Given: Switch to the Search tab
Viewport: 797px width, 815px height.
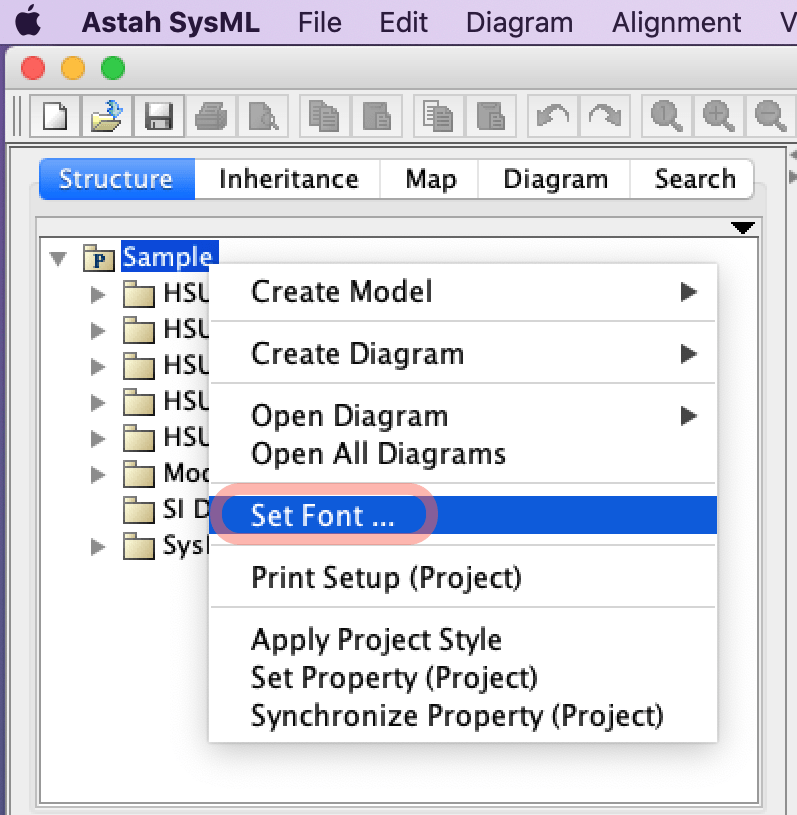Looking at the screenshot, I should pyautogui.click(x=694, y=179).
